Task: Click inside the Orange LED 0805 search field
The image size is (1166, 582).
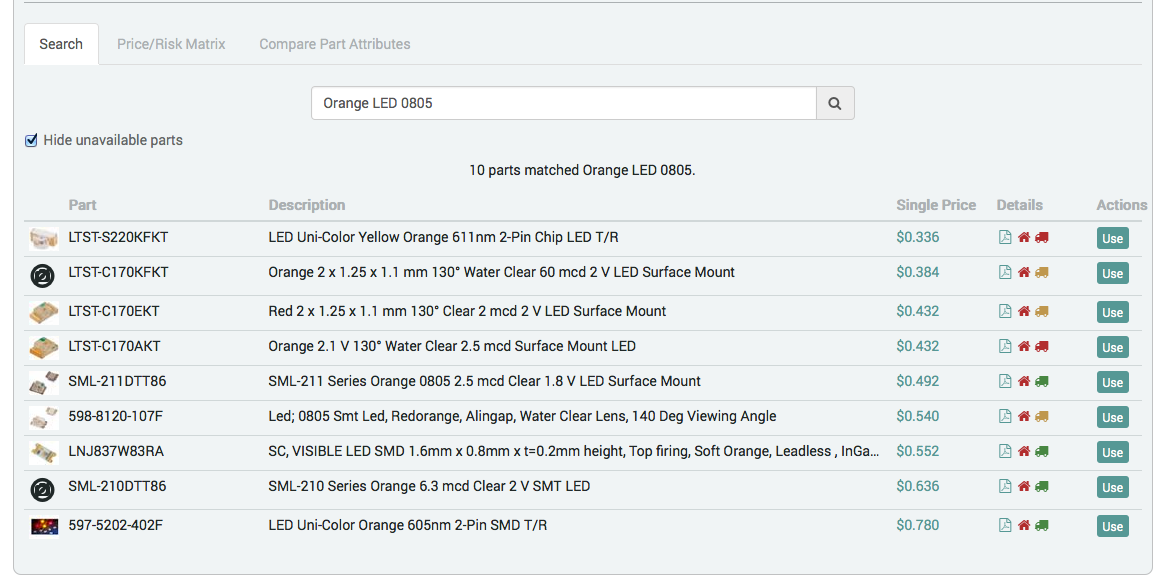Action: [565, 102]
